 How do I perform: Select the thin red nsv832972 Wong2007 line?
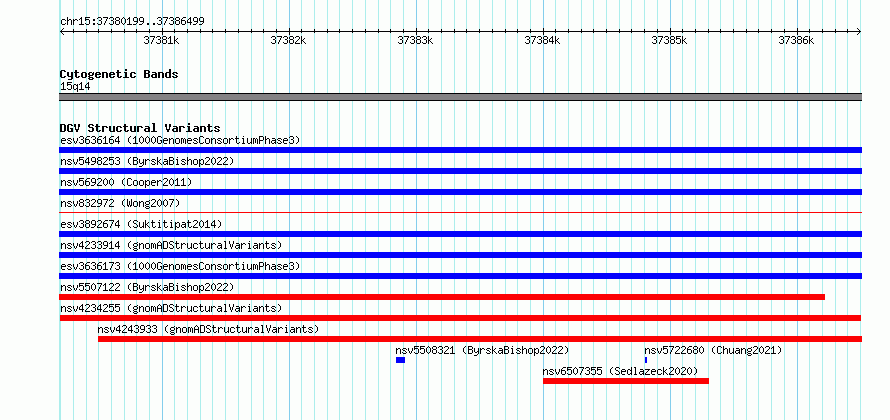click(x=460, y=212)
